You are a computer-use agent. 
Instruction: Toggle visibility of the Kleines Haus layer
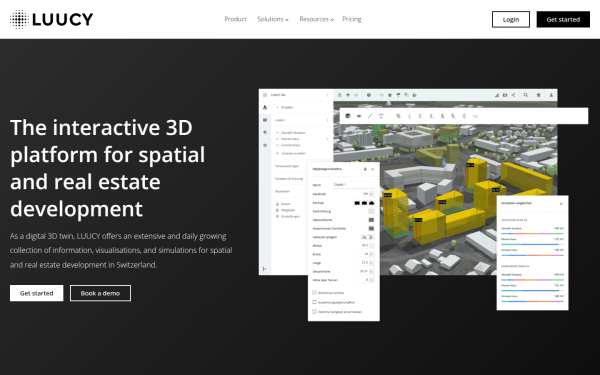(x=277, y=139)
